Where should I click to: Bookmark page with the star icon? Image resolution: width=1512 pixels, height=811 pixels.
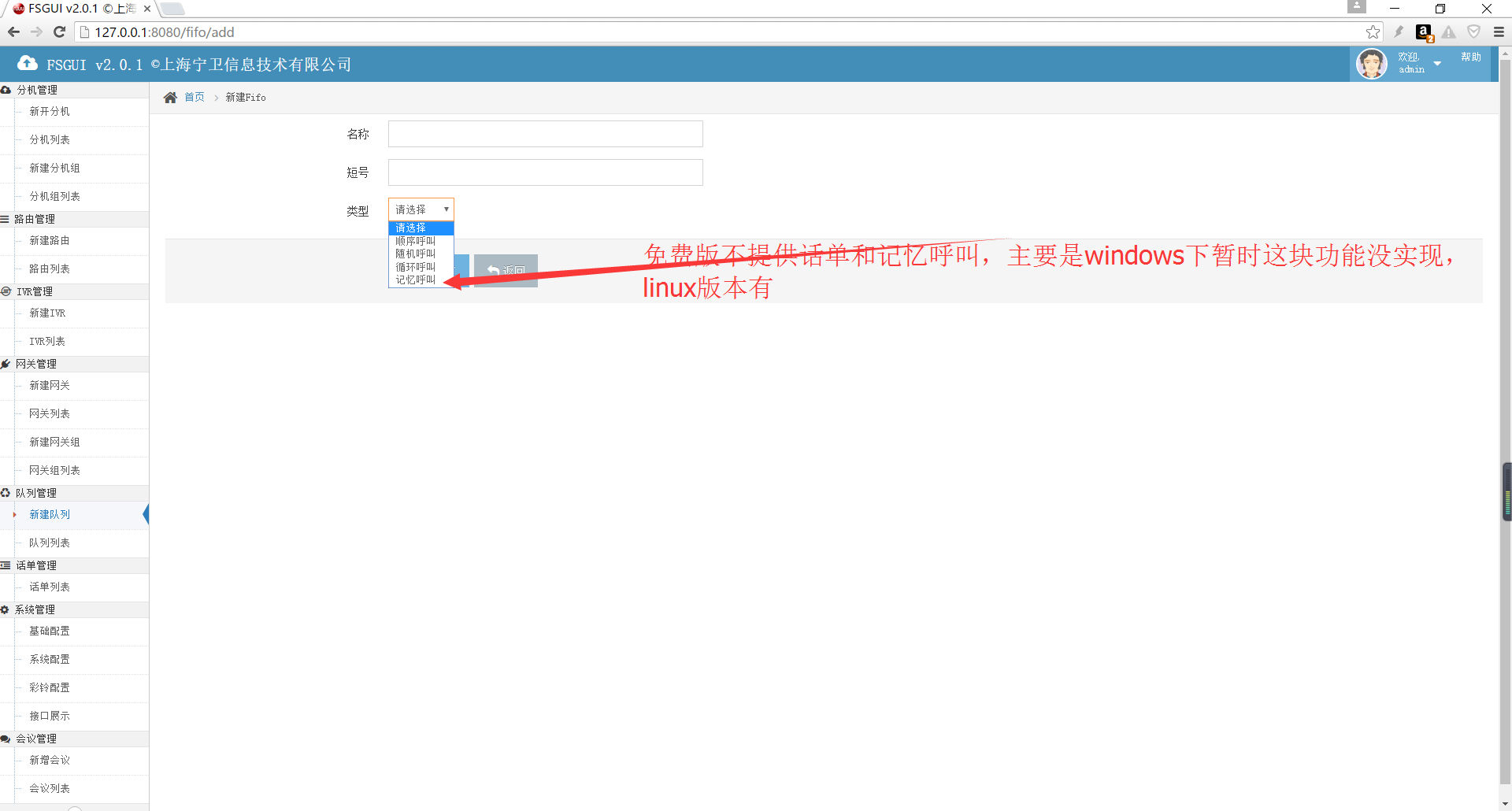(1373, 32)
